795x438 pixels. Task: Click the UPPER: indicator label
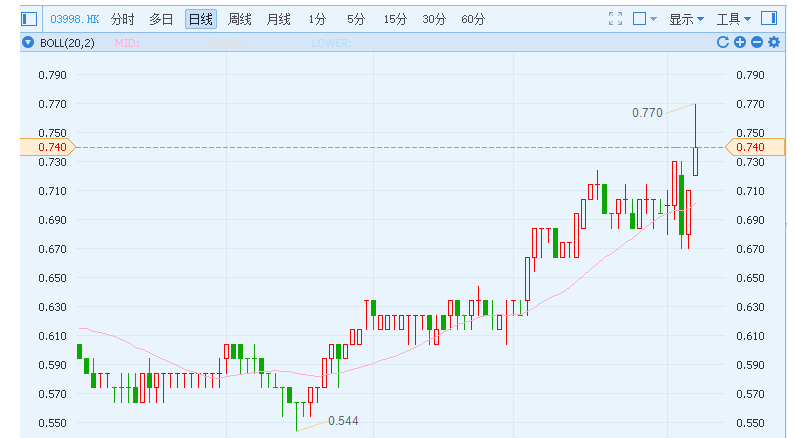[x=225, y=43]
